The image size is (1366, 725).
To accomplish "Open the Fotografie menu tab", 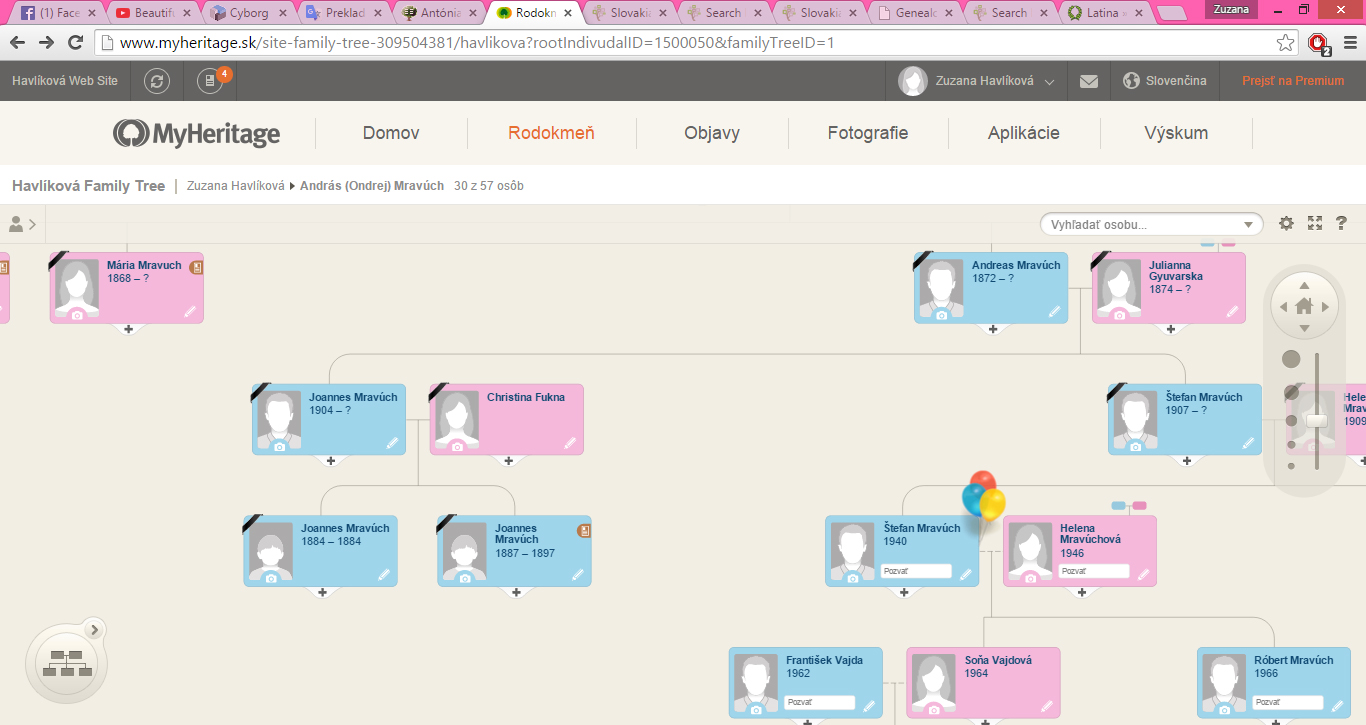I will (x=867, y=133).
